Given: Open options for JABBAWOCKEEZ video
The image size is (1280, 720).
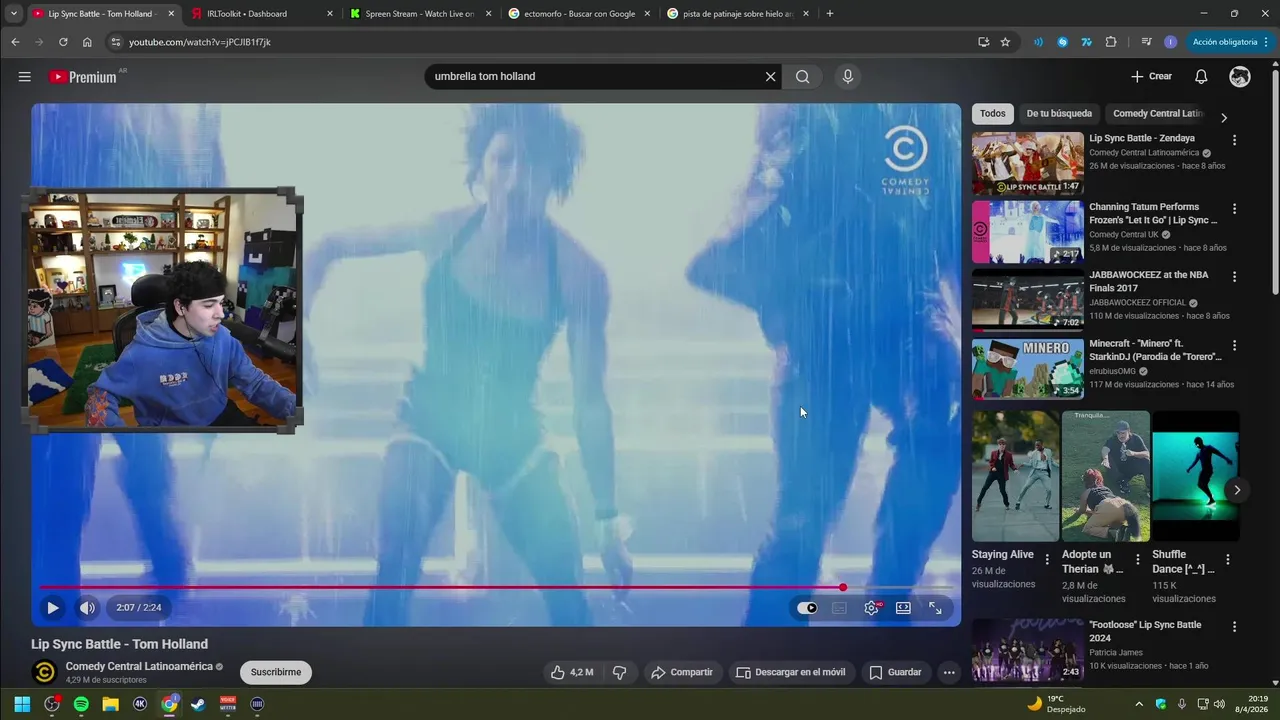Looking at the screenshot, I should (1234, 277).
